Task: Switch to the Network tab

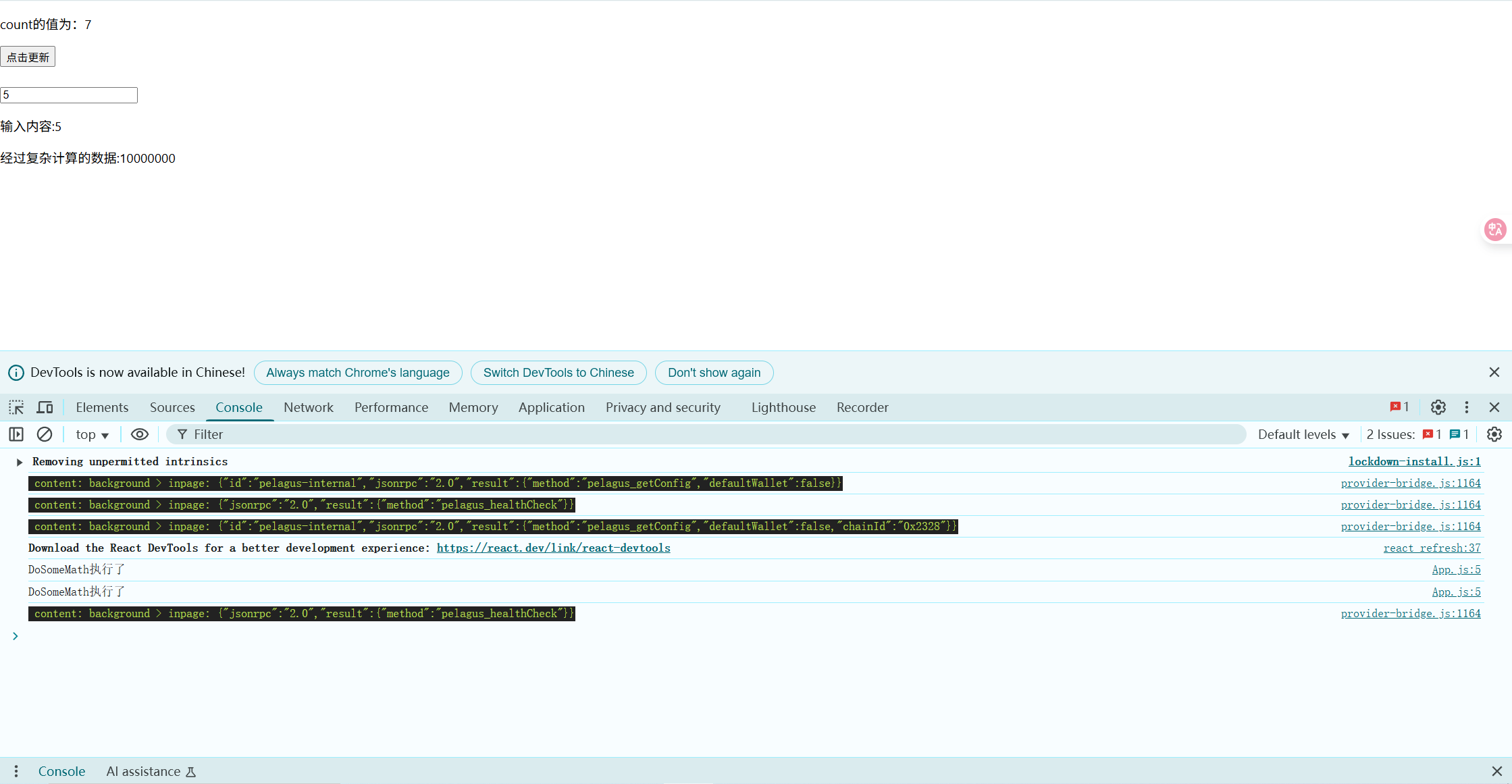Action: [308, 407]
